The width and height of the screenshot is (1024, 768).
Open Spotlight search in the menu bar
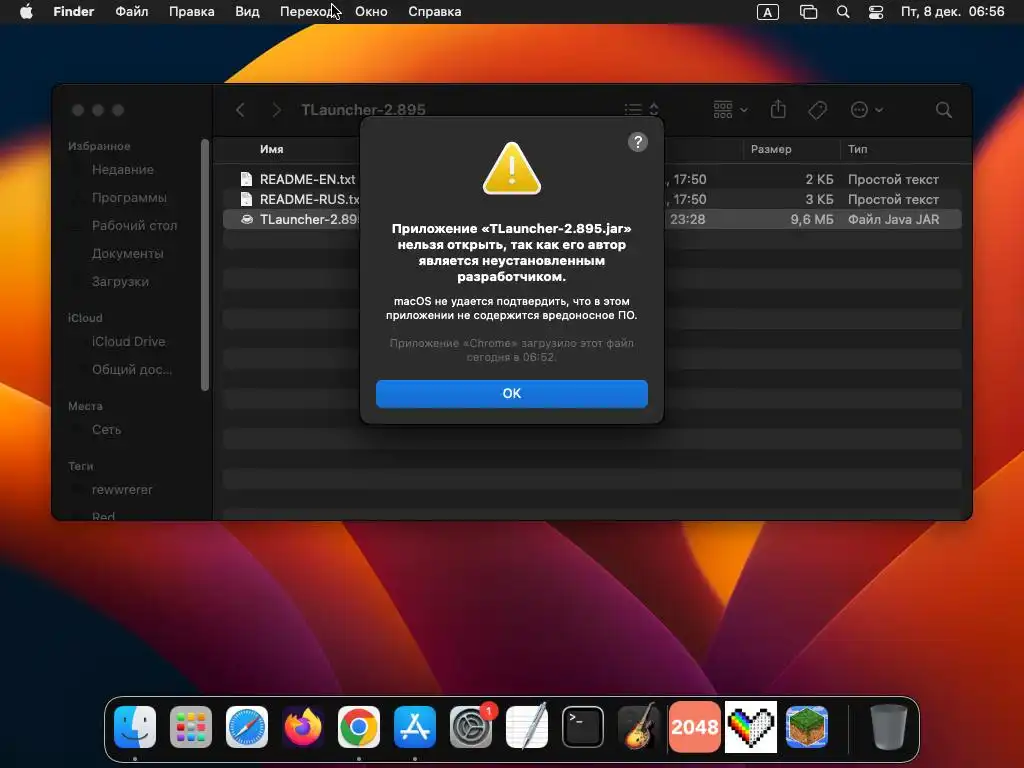[x=843, y=12]
